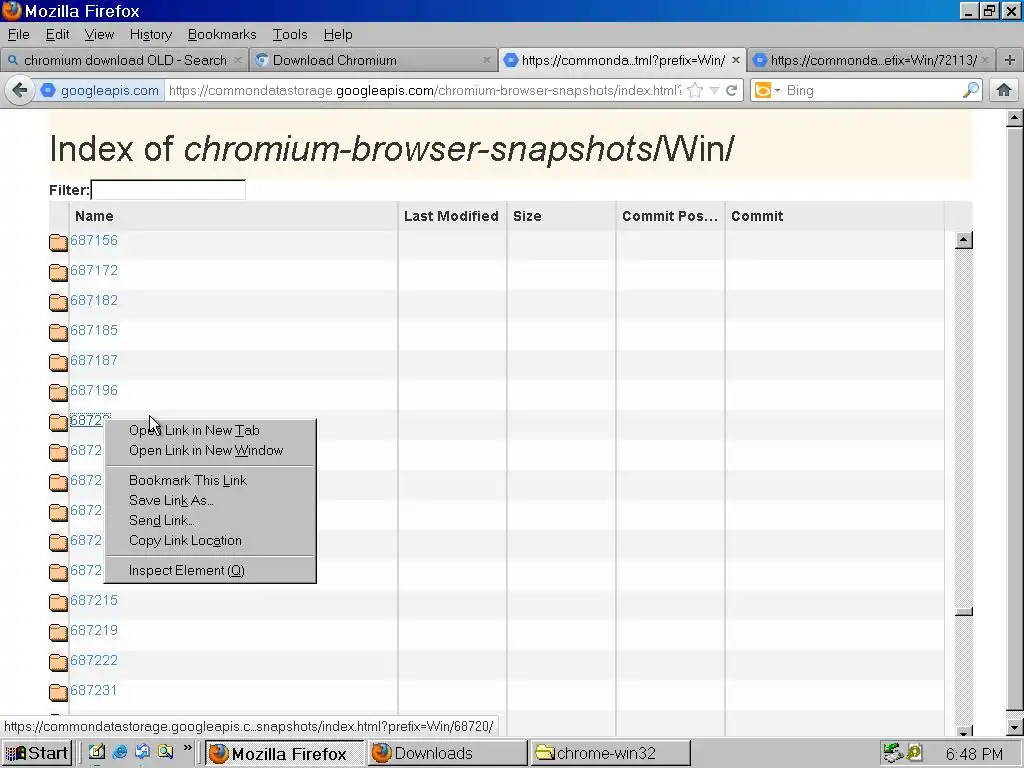
Task: Click folder icon beside 687185
Action: click(58, 332)
